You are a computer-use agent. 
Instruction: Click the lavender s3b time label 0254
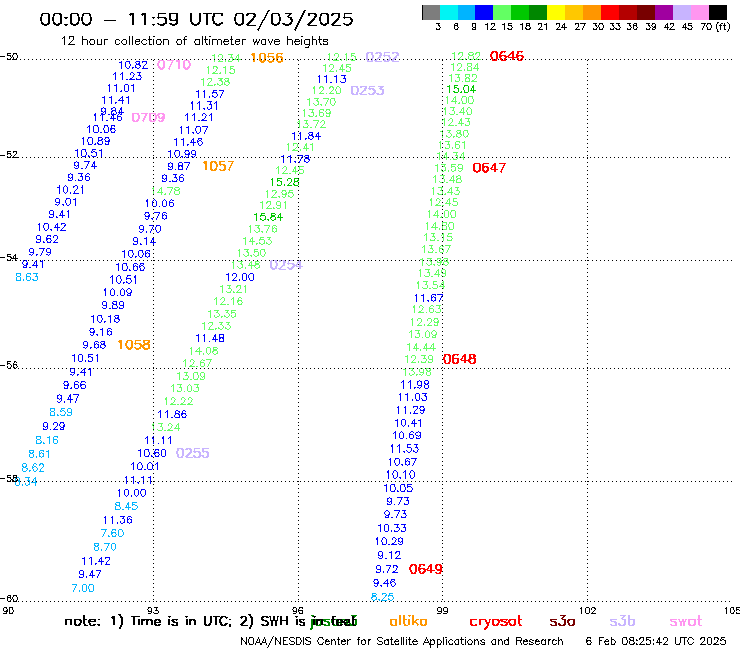pos(286,265)
